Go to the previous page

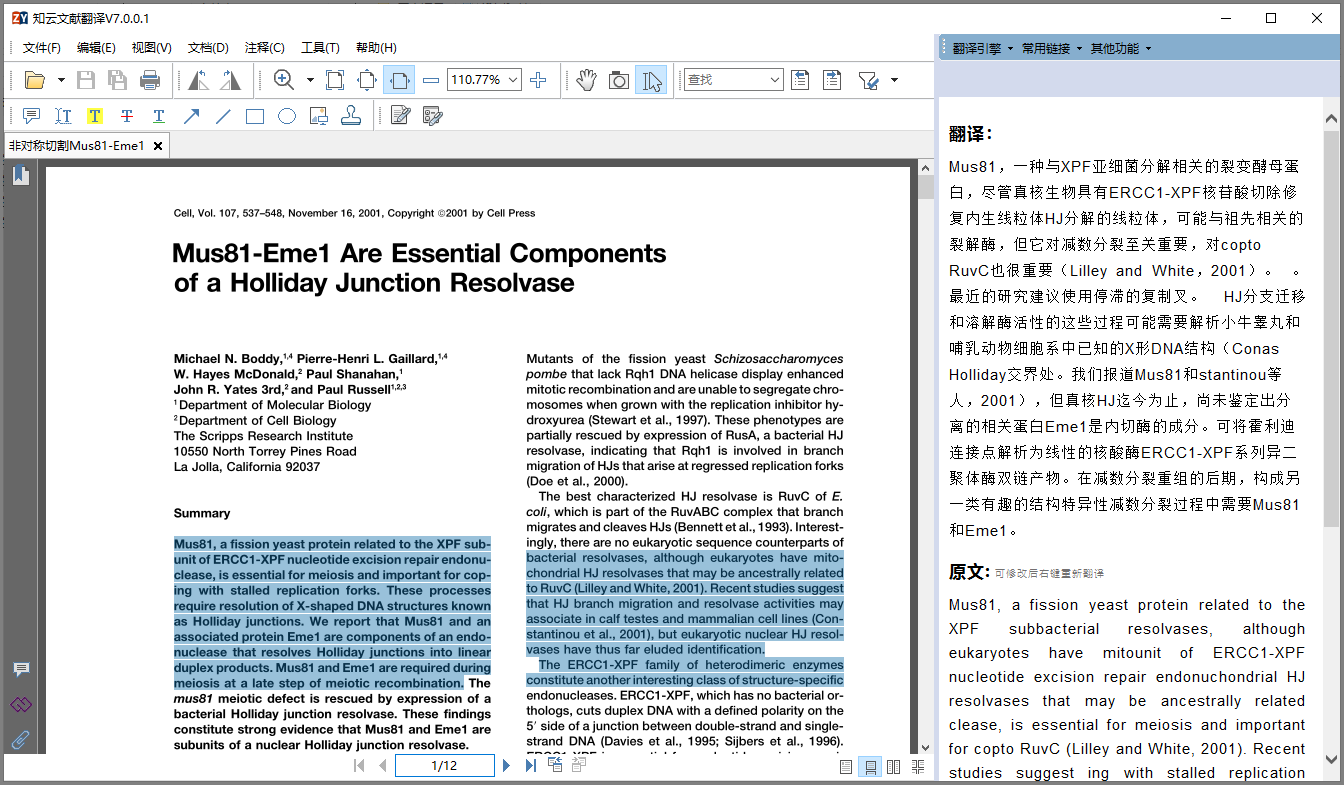(x=382, y=766)
